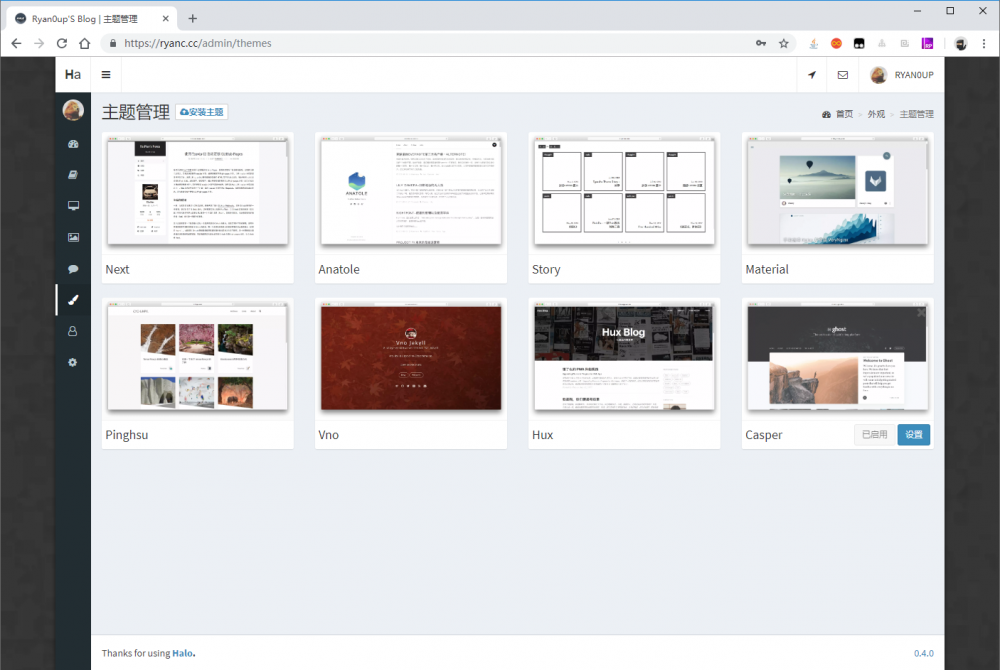Open the RYAN0UP user menu
Viewport: 1000px width, 670px height.
pyautogui.click(x=902, y=75)
